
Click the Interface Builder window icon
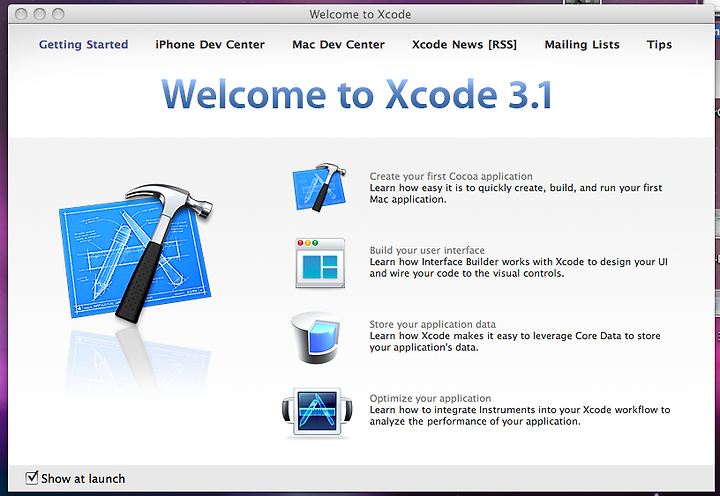320,263
